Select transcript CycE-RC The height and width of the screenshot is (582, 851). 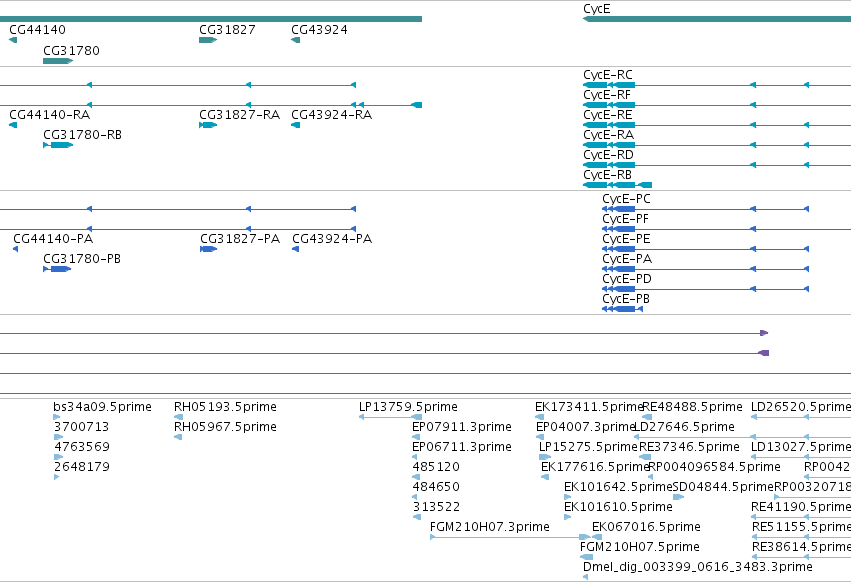tap(608, 74)
